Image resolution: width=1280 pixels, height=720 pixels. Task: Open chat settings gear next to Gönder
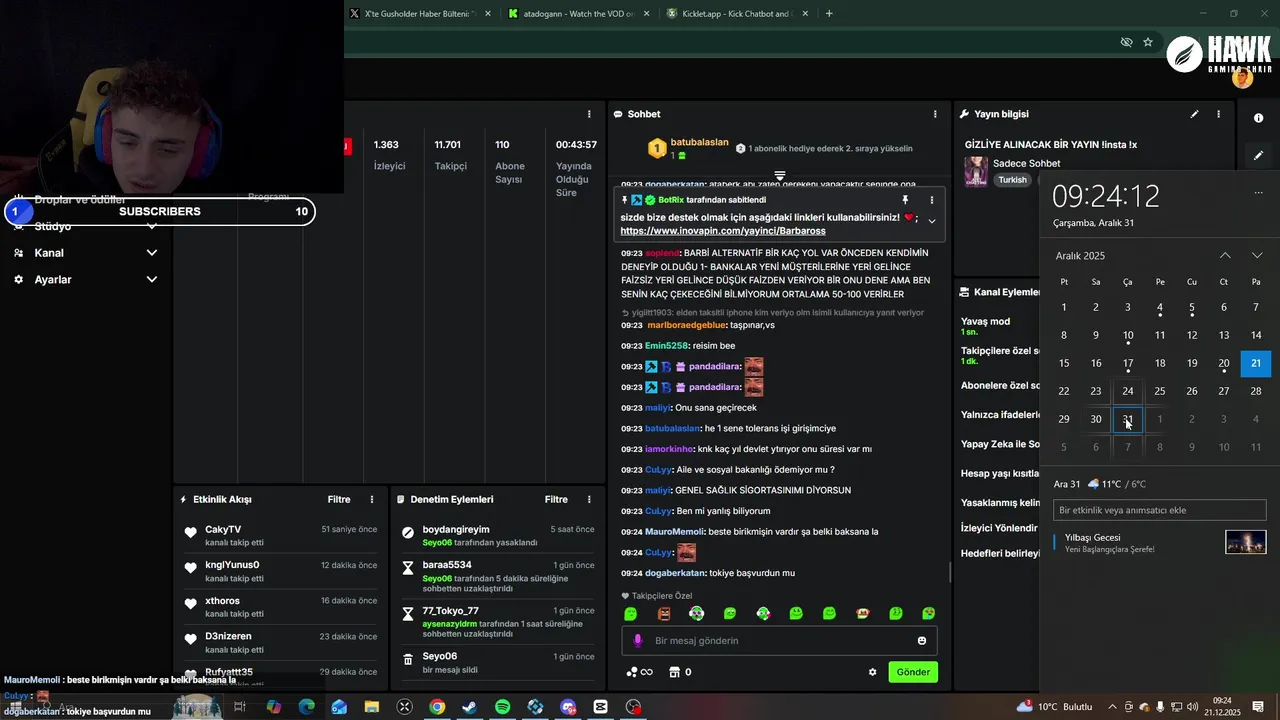pos(872,672)
